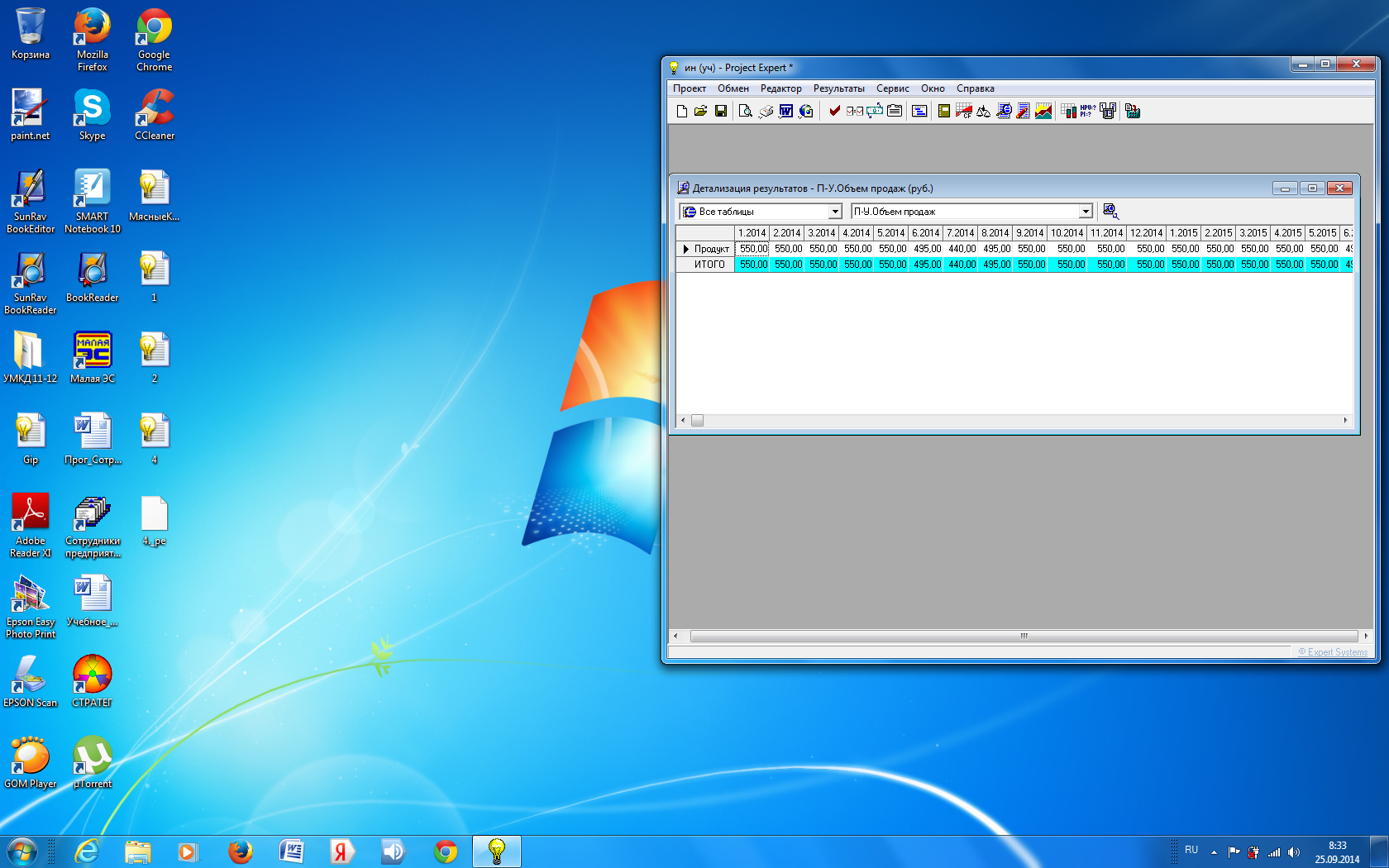Screen dimensions: 1389x868
Task: Expand the Все таблицы dropdown
Action: coord(835,212)
